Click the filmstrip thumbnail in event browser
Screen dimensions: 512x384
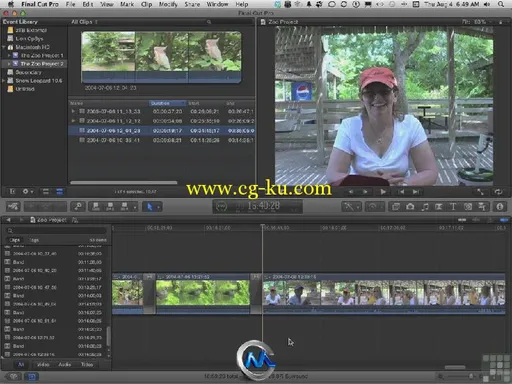161,57
